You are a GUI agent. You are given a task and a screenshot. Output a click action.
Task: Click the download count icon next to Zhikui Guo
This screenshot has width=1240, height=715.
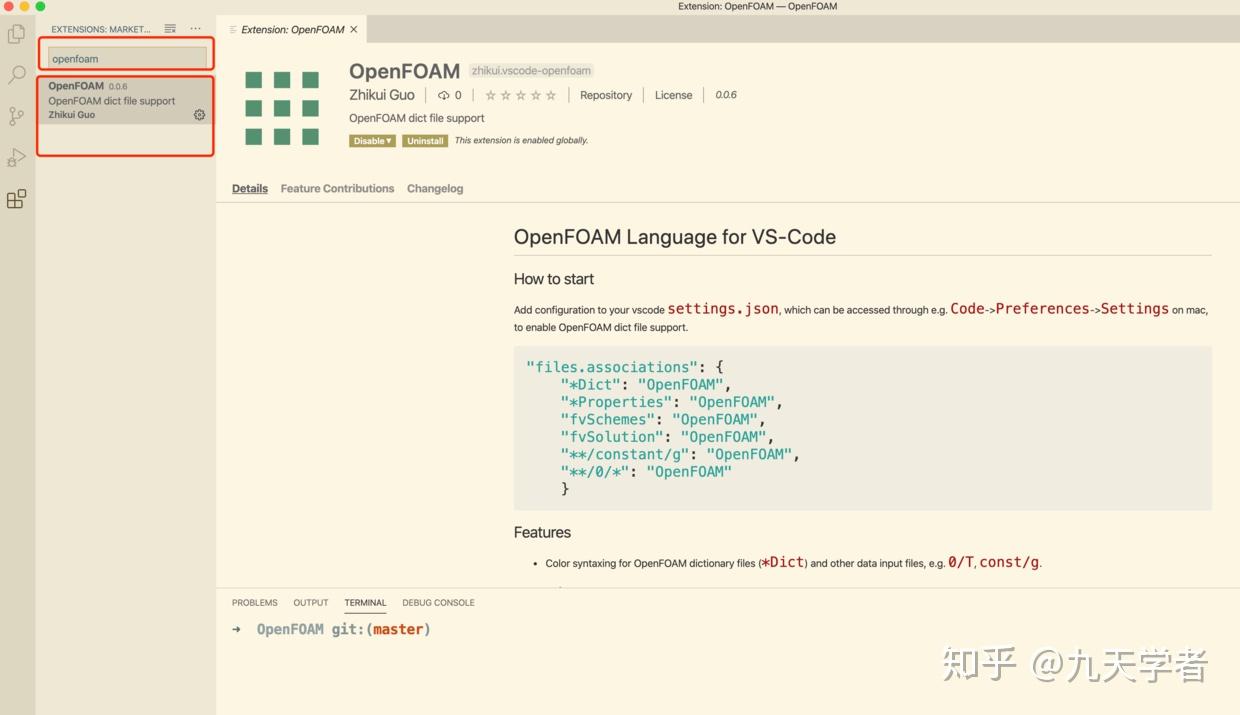pos(443,95)
